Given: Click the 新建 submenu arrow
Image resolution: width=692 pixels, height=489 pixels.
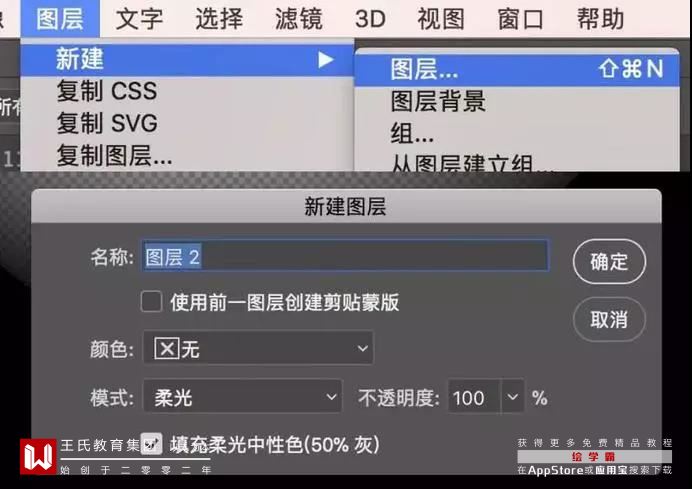Looking at the screenshot, I should 326,60.
